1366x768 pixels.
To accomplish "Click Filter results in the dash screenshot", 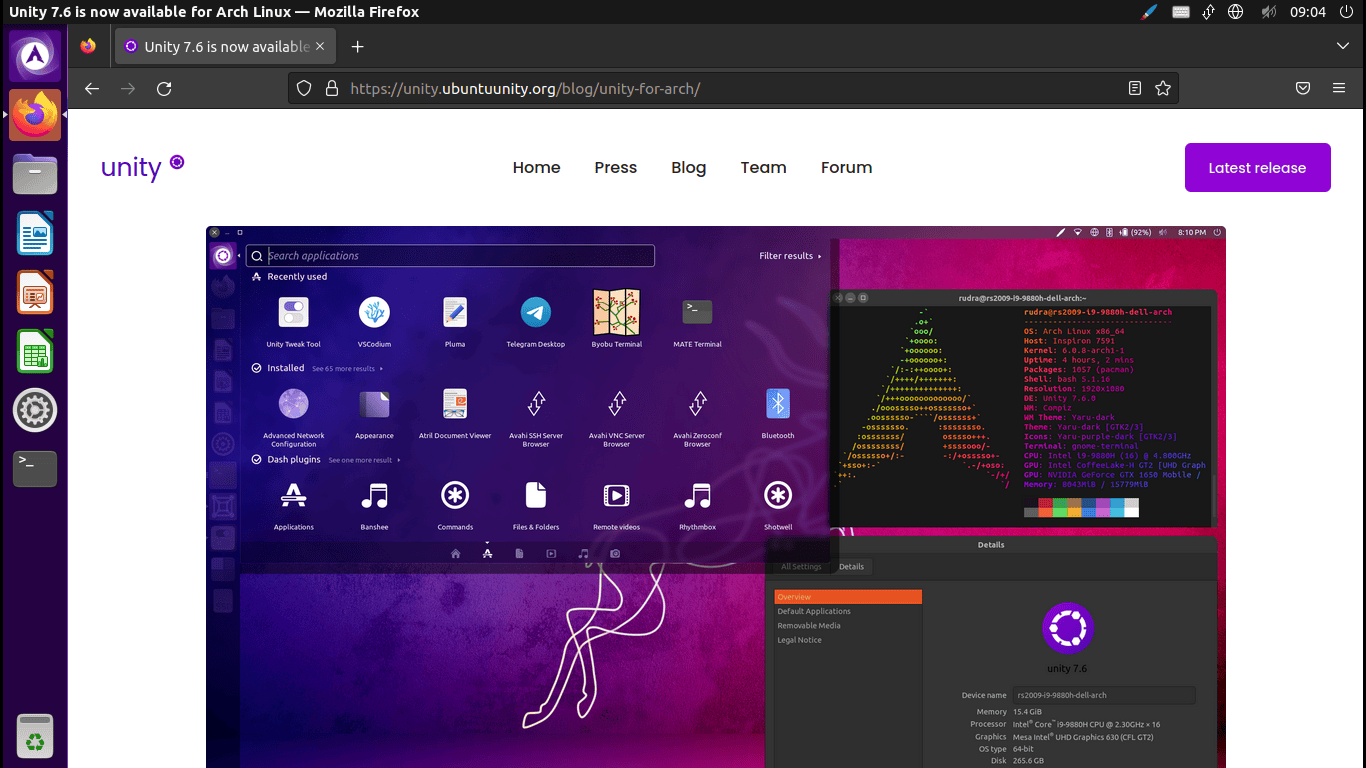I will tap(790, 256).
